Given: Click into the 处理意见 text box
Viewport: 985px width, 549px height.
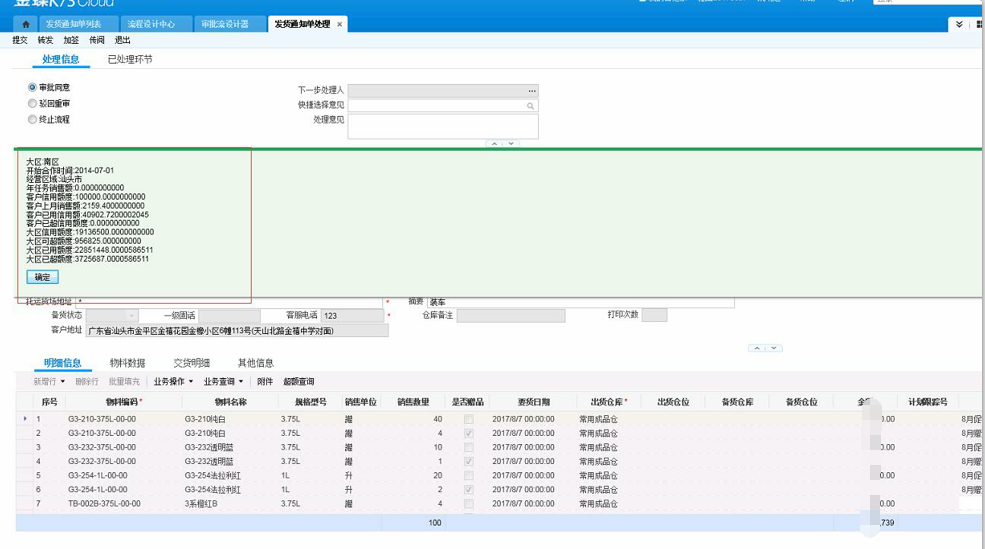Looking at the screenshot, I should point(443,126).
